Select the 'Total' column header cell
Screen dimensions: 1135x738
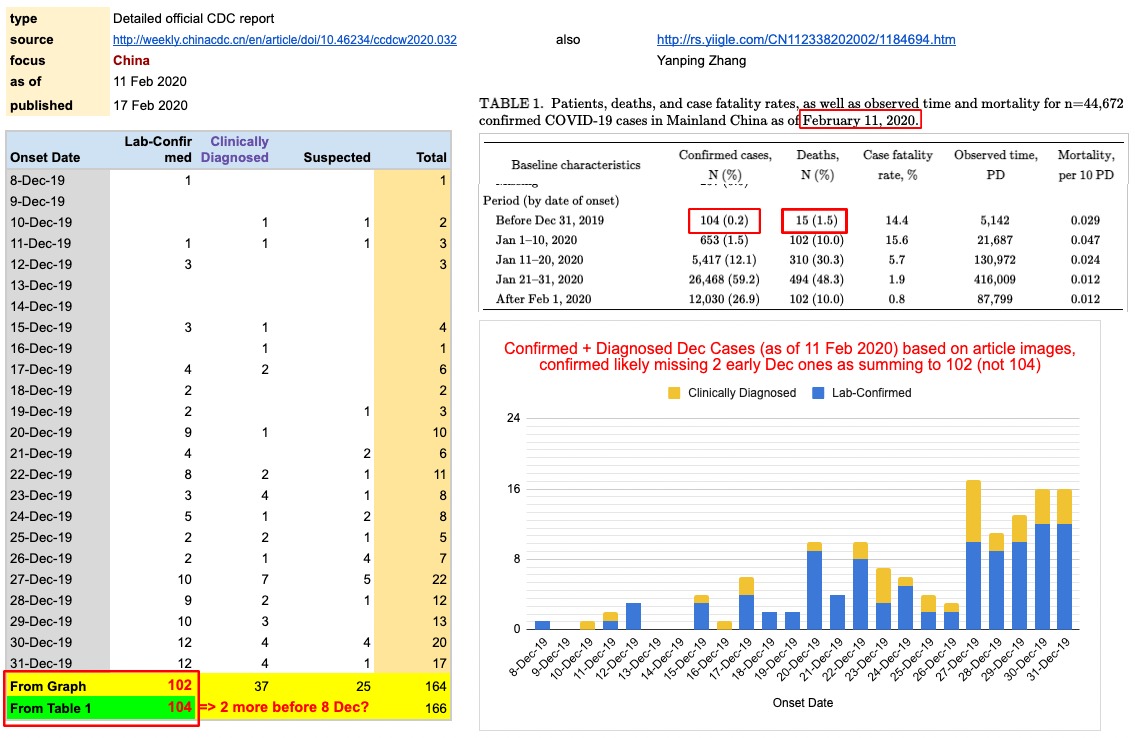(431, 157)
